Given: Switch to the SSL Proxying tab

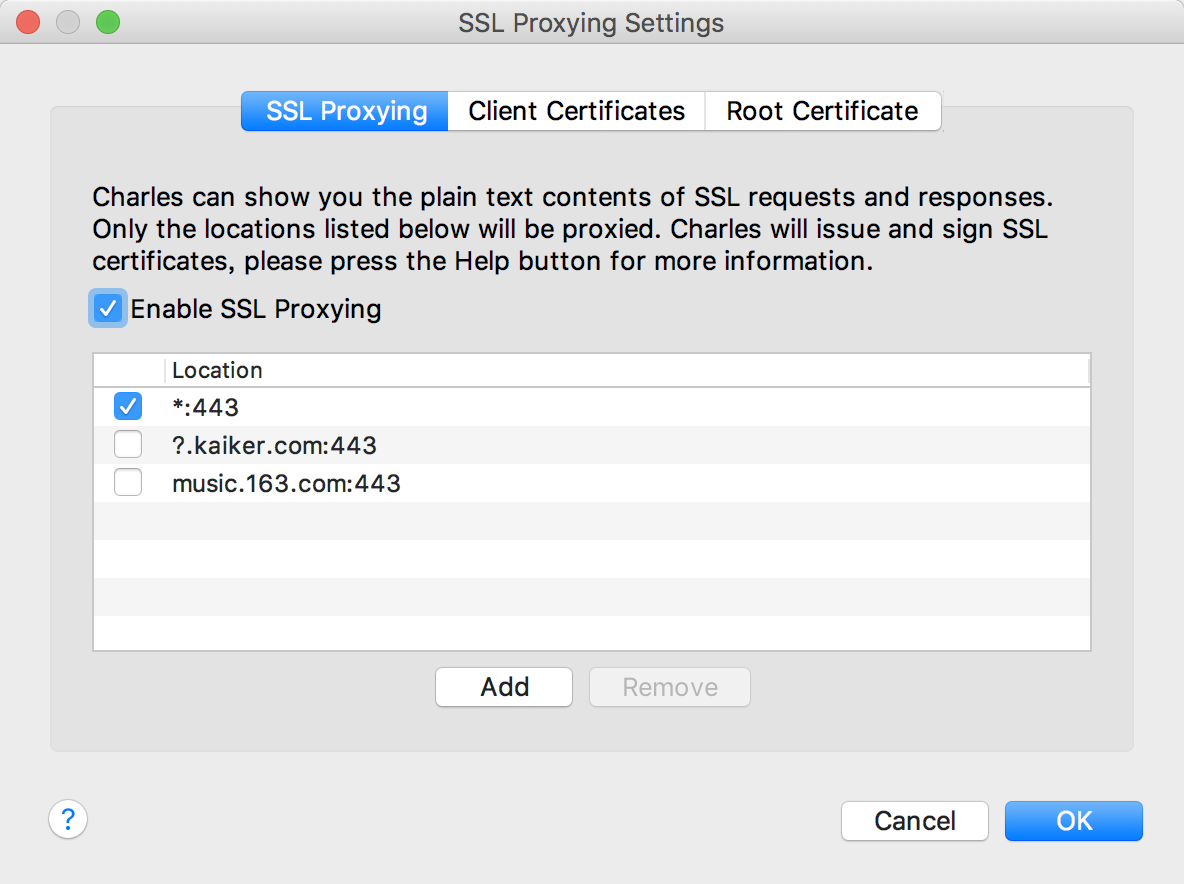Looking at the screenshot, I should pos(346,111).
